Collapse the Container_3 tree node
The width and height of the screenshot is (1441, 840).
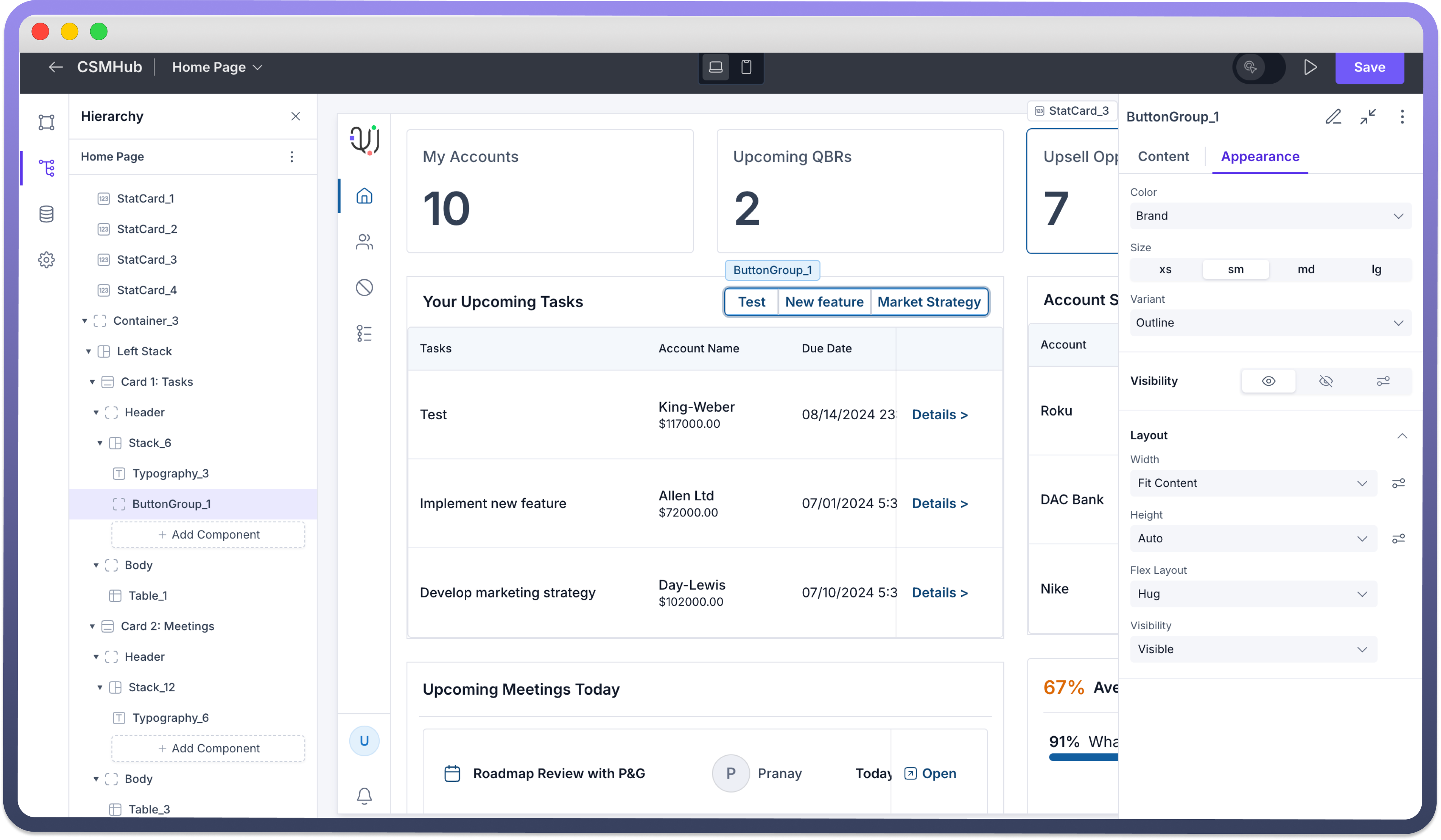85,321
